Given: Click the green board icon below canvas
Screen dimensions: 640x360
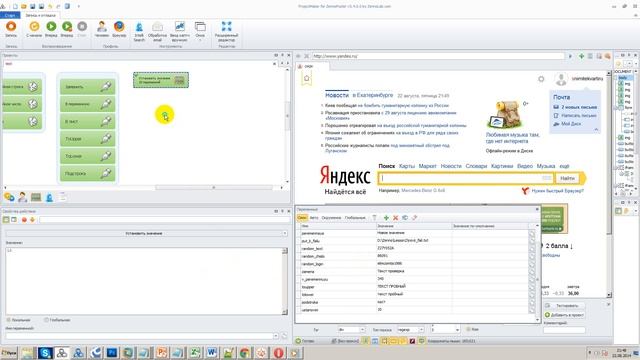Looking at the screenshot, I should point(36,198).
